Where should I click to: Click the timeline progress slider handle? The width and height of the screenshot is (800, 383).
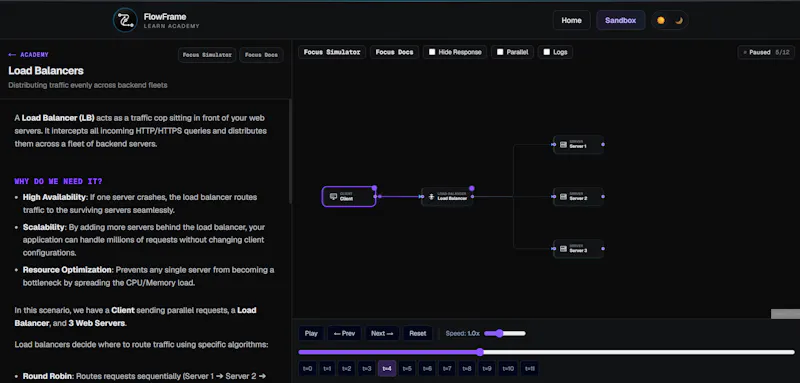pyautogui.click(x=480, y=352)
